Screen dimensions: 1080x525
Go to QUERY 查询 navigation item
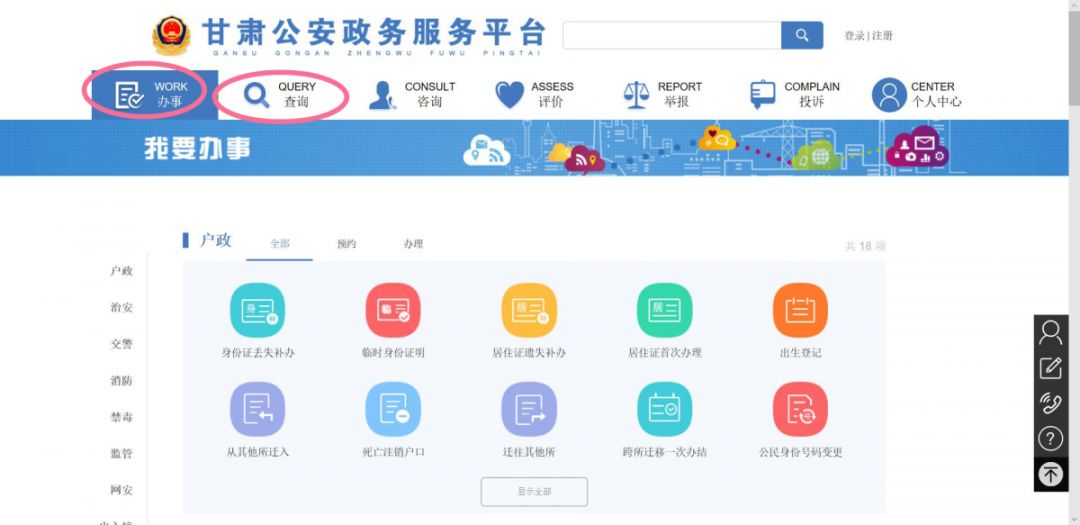(x=280, y=95)
